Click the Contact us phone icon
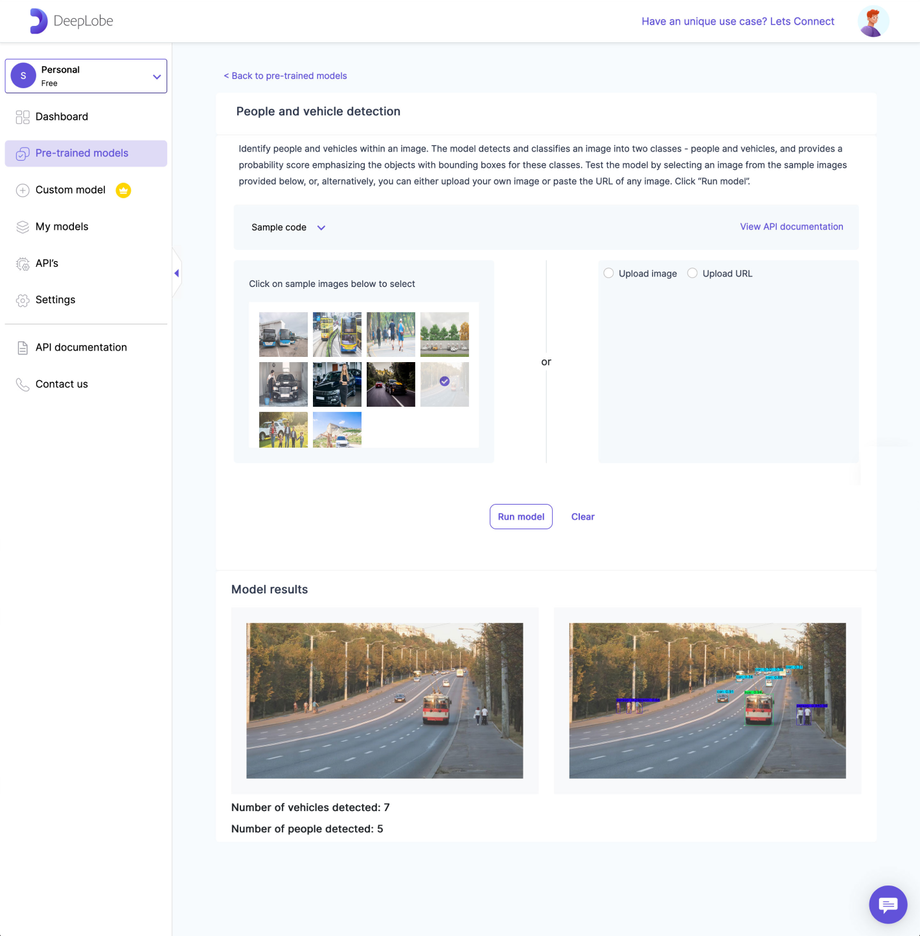This screenshot has height=936, width=920. click(x=21, y=383)
